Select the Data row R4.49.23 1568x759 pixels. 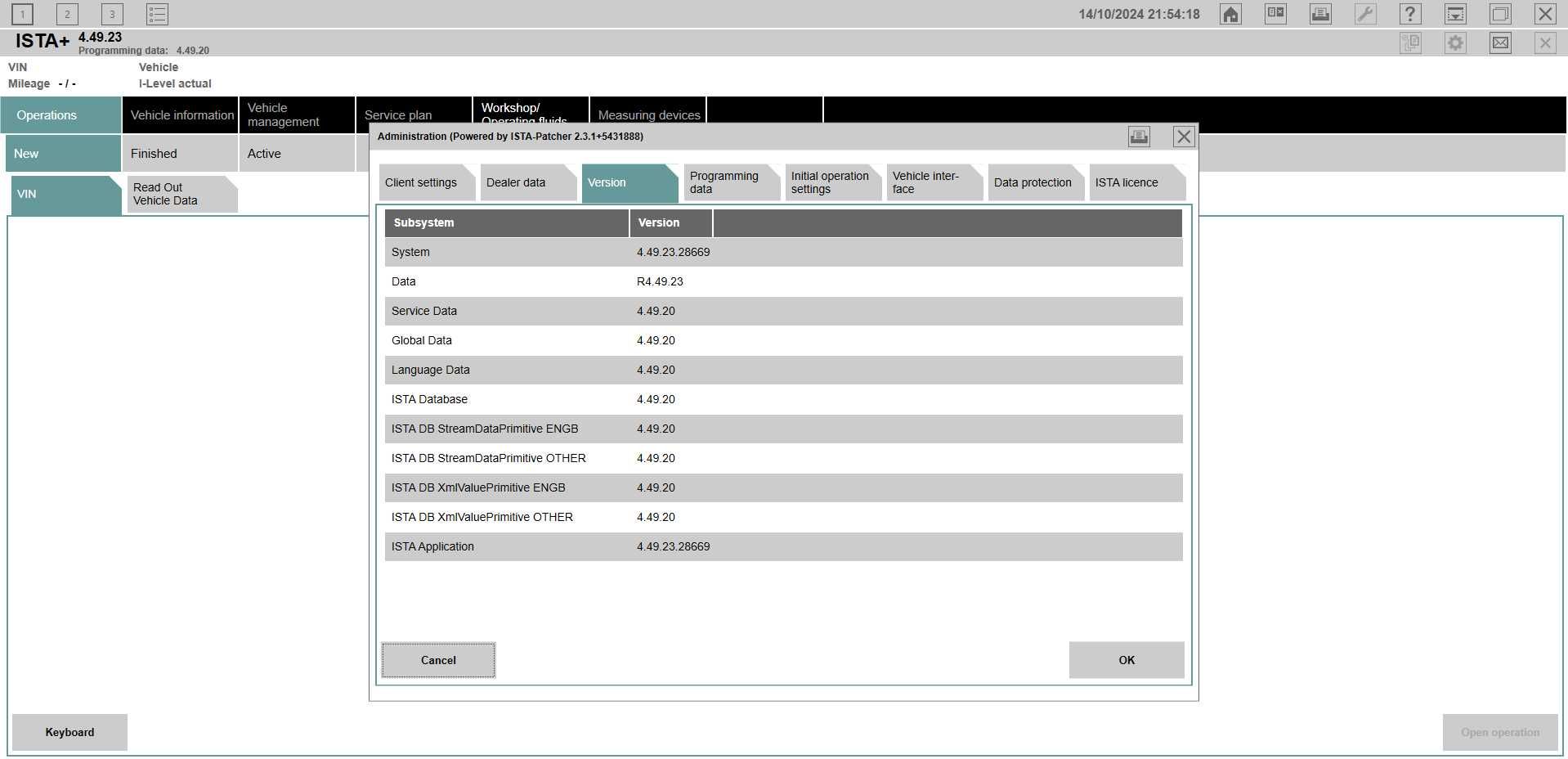(783, 281)
